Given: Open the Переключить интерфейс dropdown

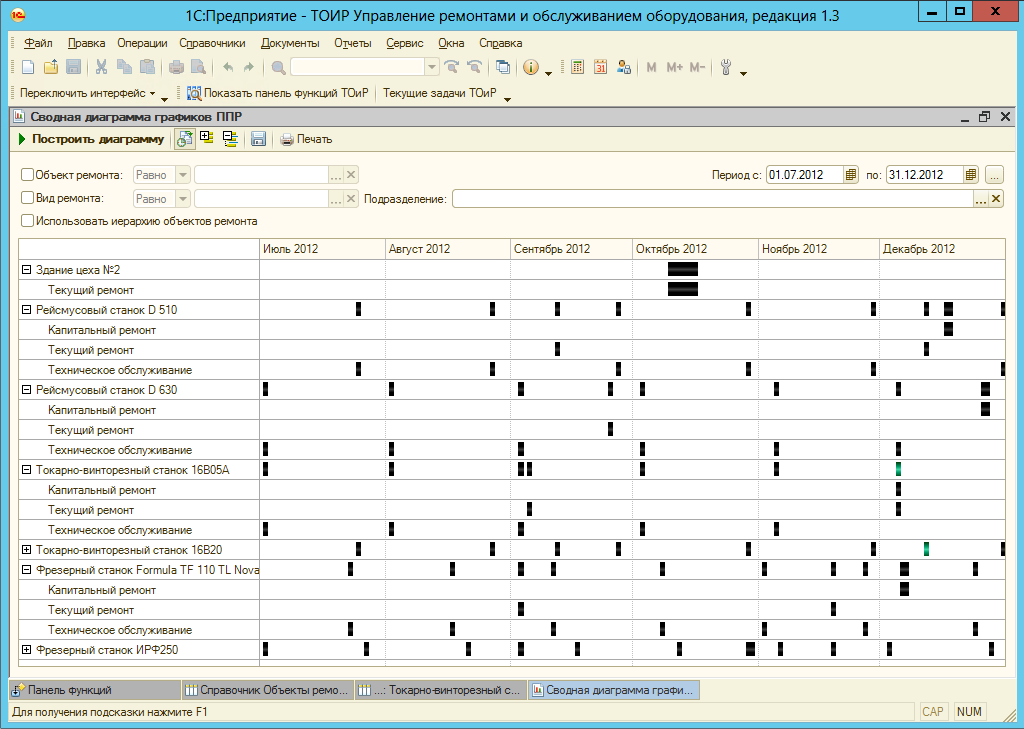Looking at the screenshot, I should (x=88, y=94).
